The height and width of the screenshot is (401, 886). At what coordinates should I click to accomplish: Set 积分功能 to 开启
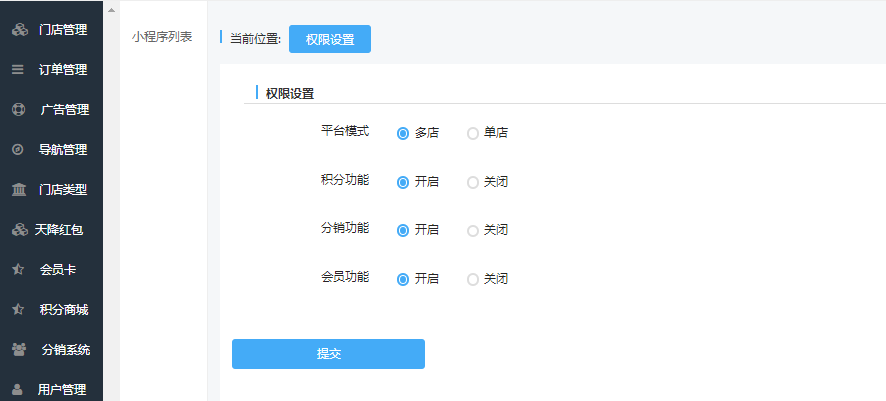point(403,182)
